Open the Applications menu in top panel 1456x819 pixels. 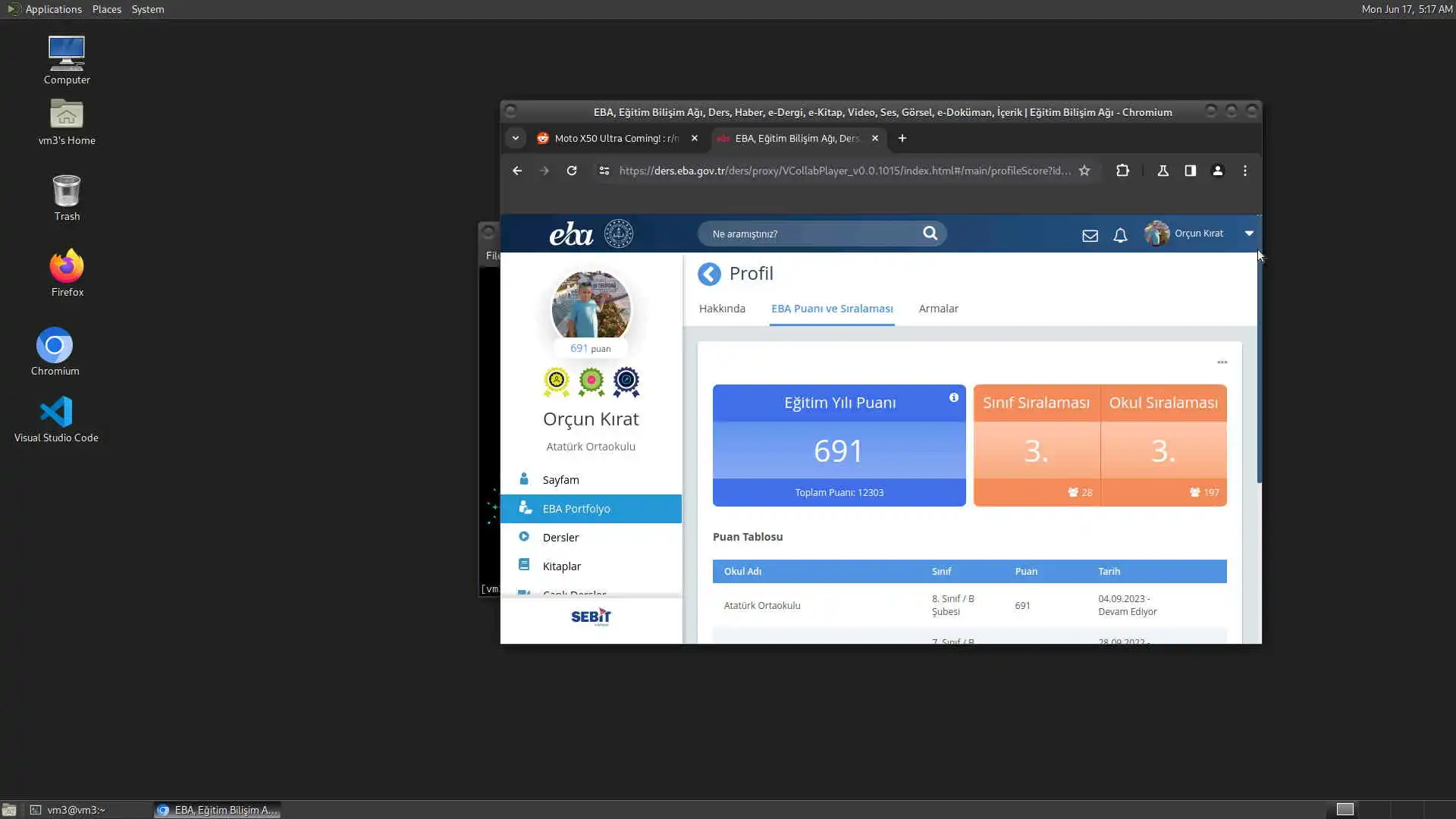click(53, 9)
